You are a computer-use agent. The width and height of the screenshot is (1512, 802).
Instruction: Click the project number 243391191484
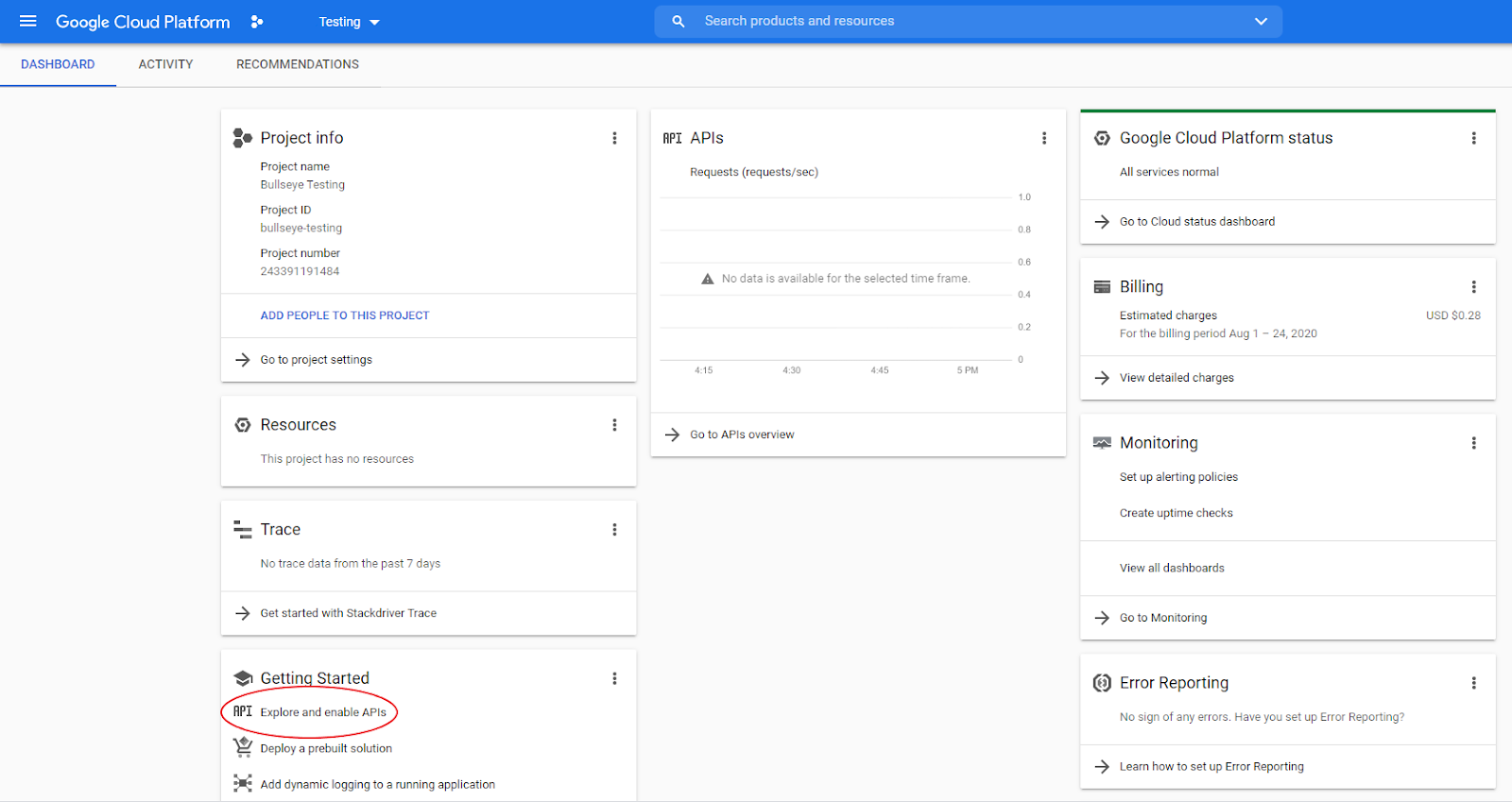coord(300,271)
